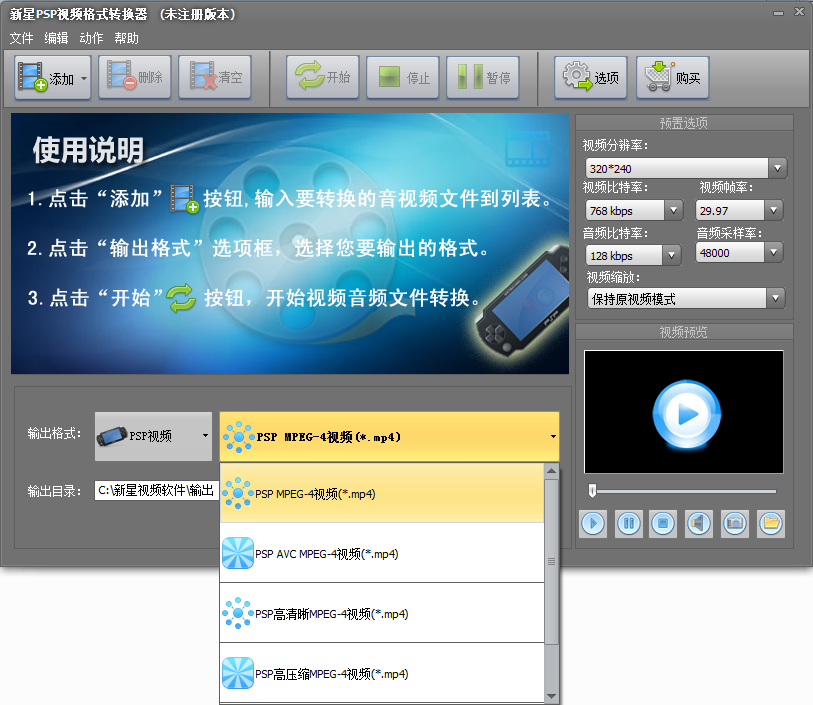Click the 删除 (Delete) toolbar button
The width and height of the screenshot is (813, 705).
pyautogui.click(x=135, y=77)
